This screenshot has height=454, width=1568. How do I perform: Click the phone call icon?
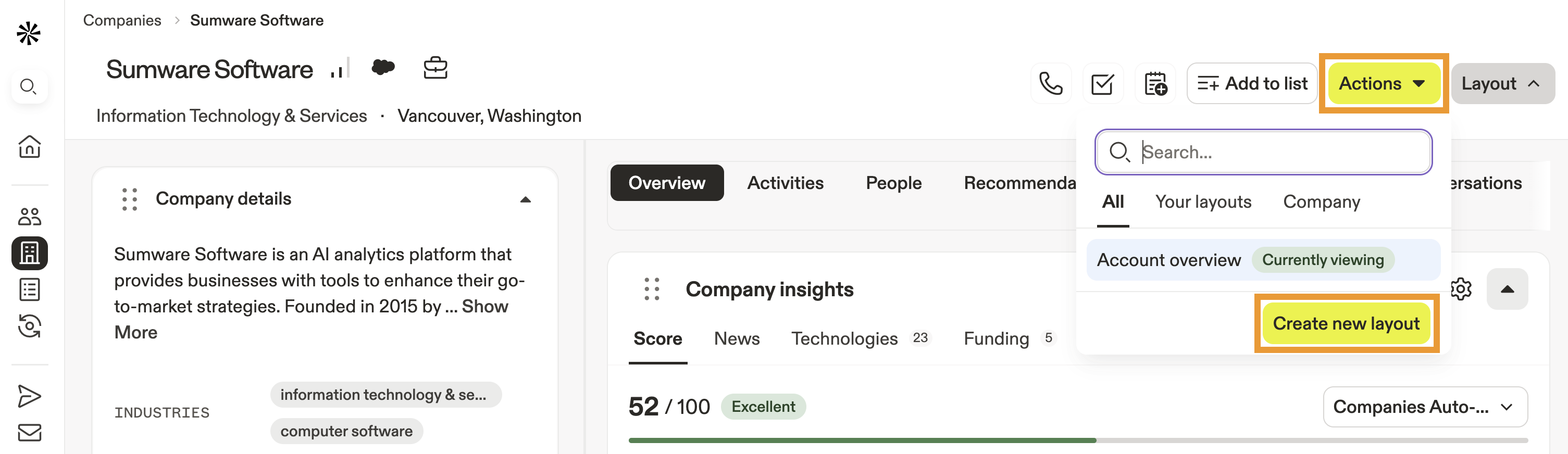[x=1050, y=84]
